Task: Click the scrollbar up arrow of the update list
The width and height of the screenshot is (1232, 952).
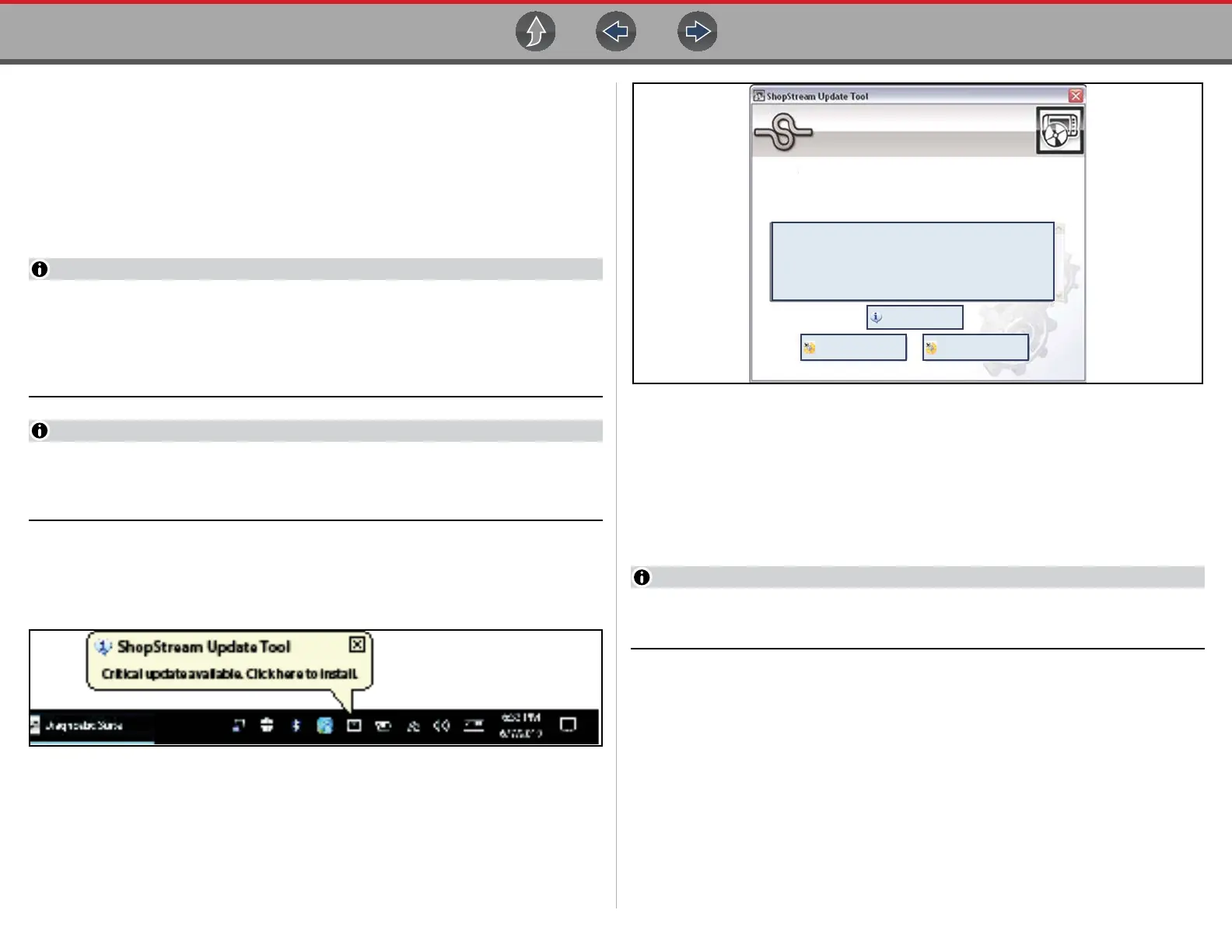Action: point(1059,228)
